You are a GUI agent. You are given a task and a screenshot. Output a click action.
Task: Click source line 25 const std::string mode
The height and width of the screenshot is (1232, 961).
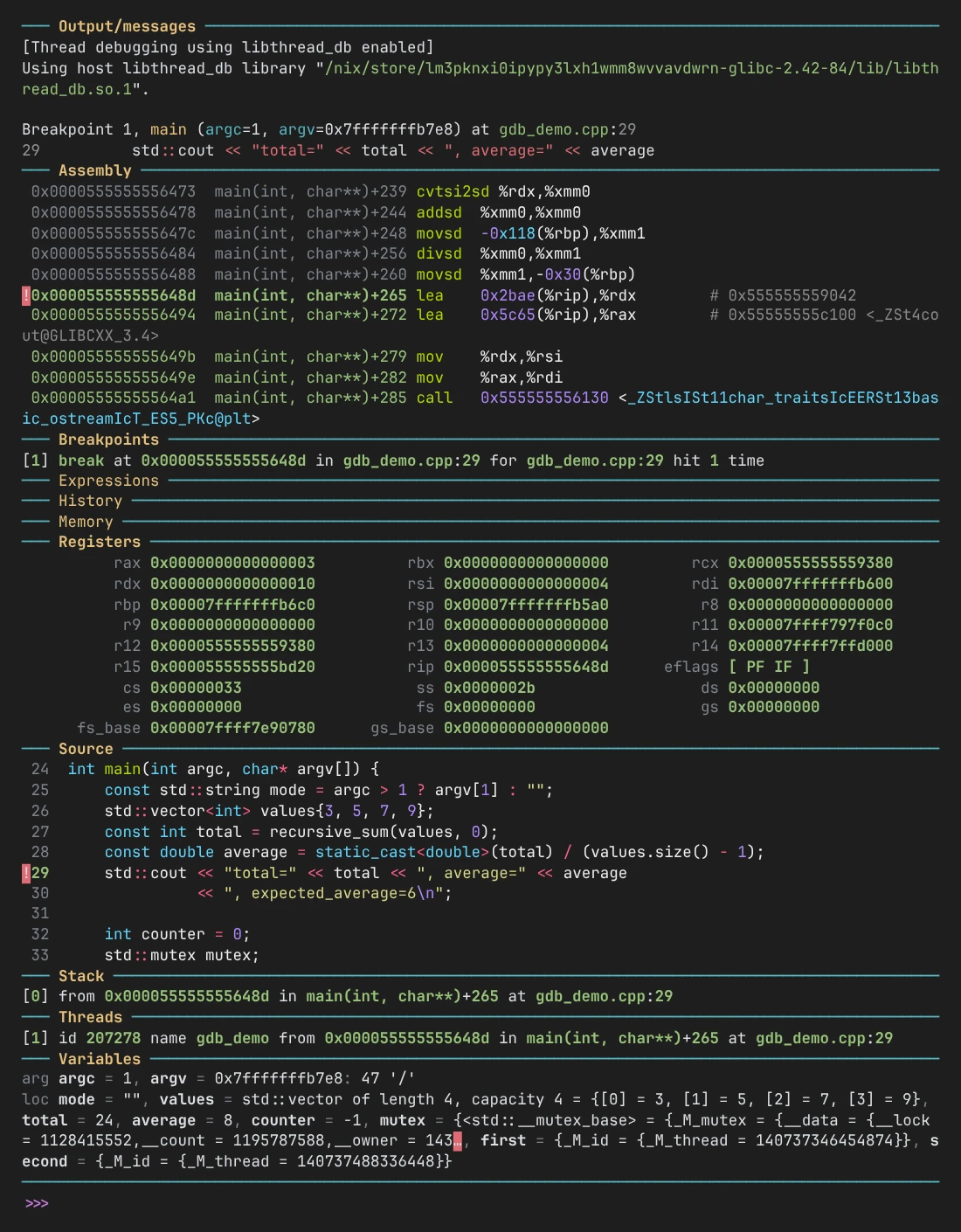[328, 790]
